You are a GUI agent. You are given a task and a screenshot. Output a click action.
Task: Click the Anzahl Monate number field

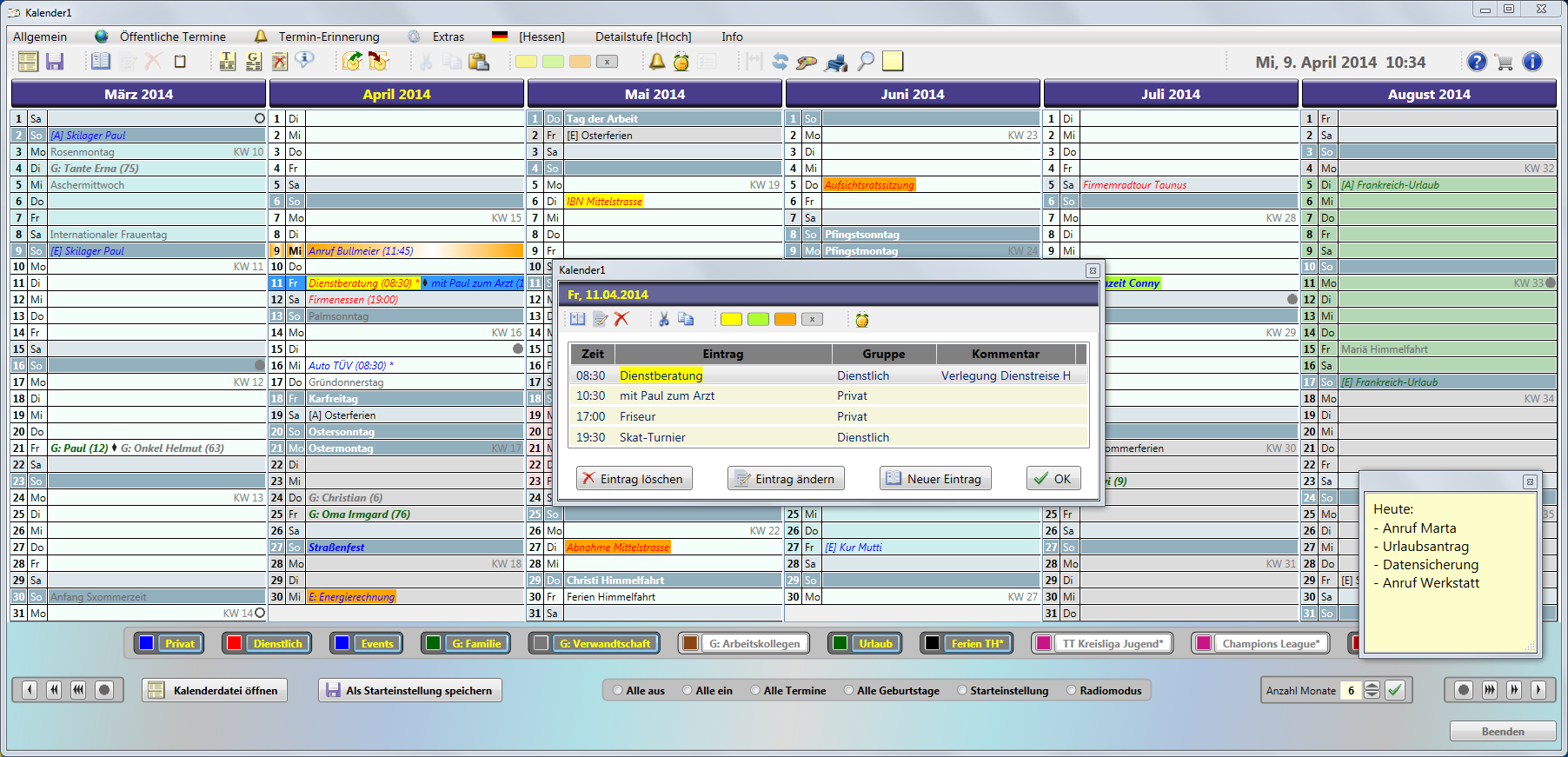(1352, 690)
